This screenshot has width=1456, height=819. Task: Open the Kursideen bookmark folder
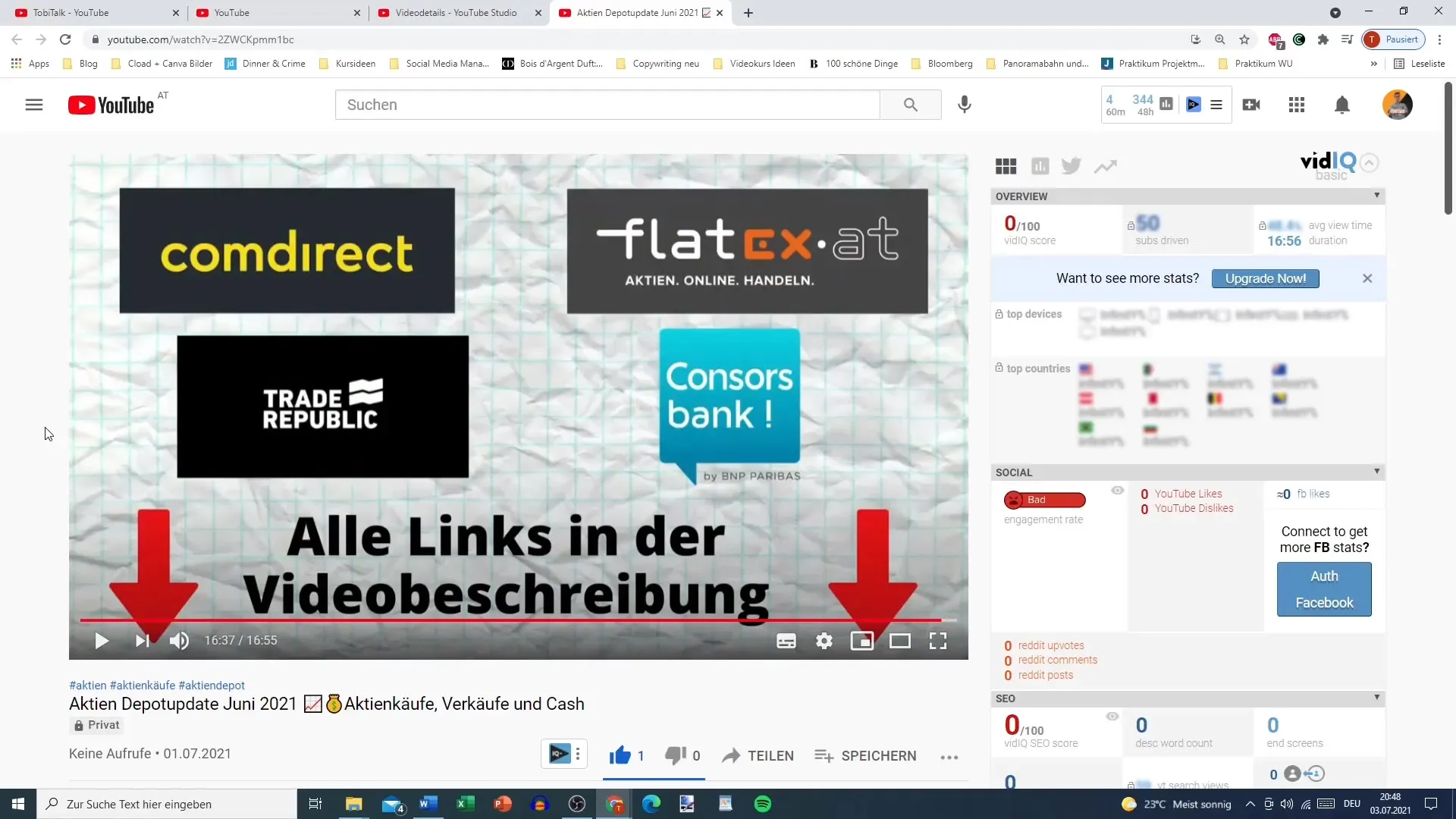tap(347, 64)
